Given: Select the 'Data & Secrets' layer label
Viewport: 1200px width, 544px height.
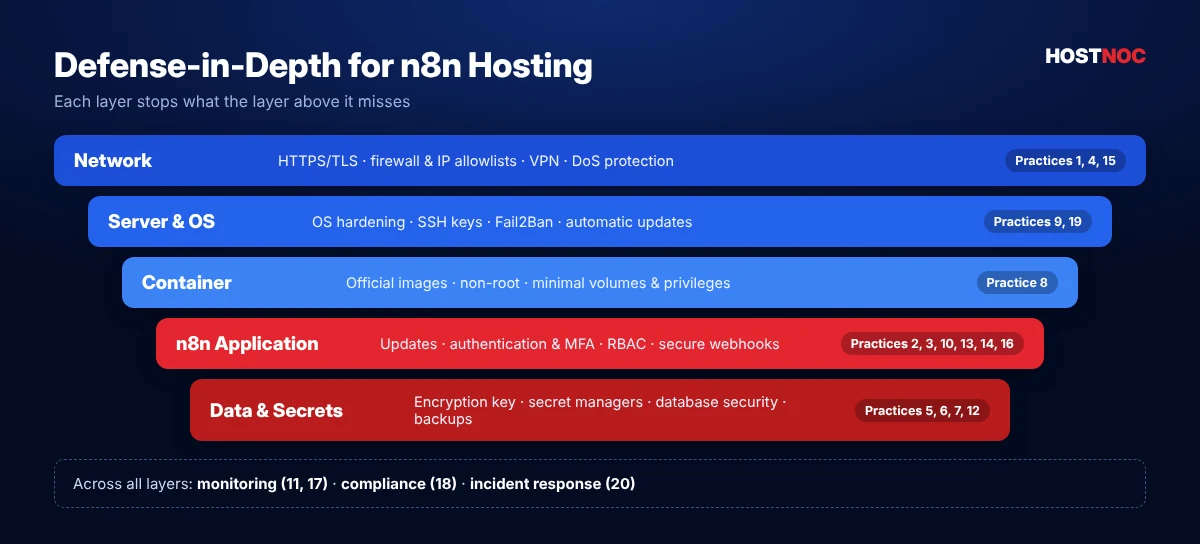Looking at the screenshot, I should pyautogui.click(x=276, y=410).
